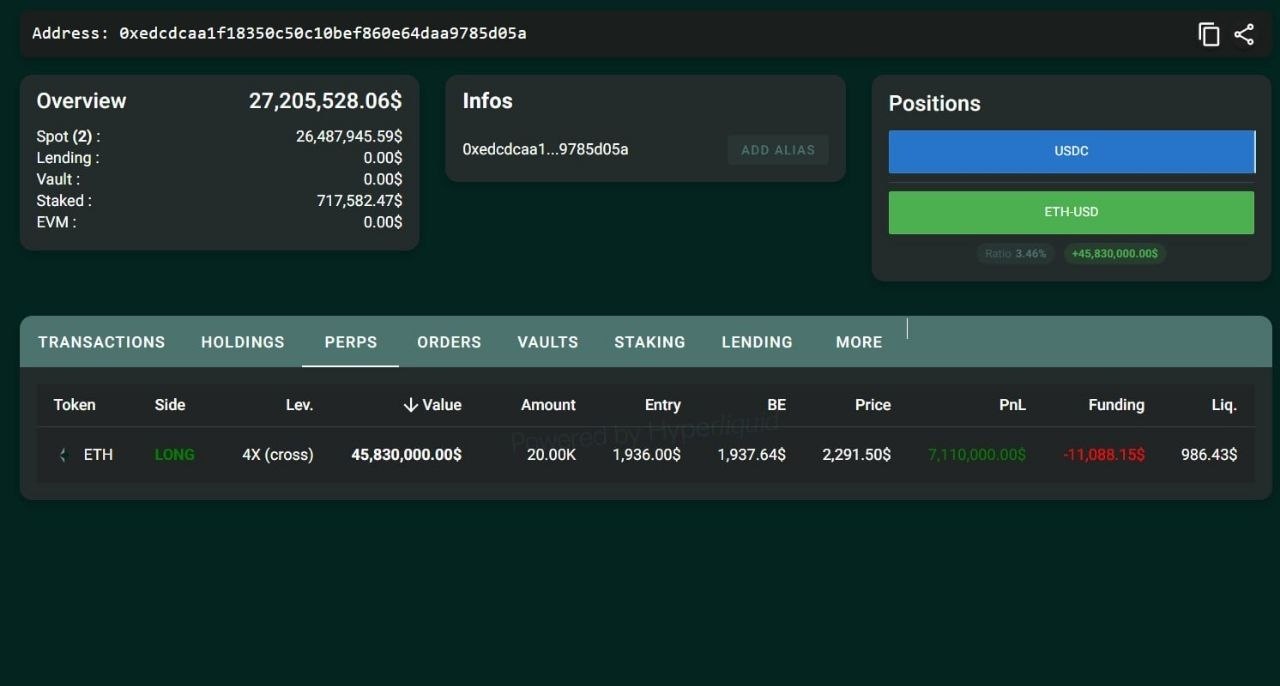Open the Vaults tab
Screen dimensions: 1280x686
point(548,342)
